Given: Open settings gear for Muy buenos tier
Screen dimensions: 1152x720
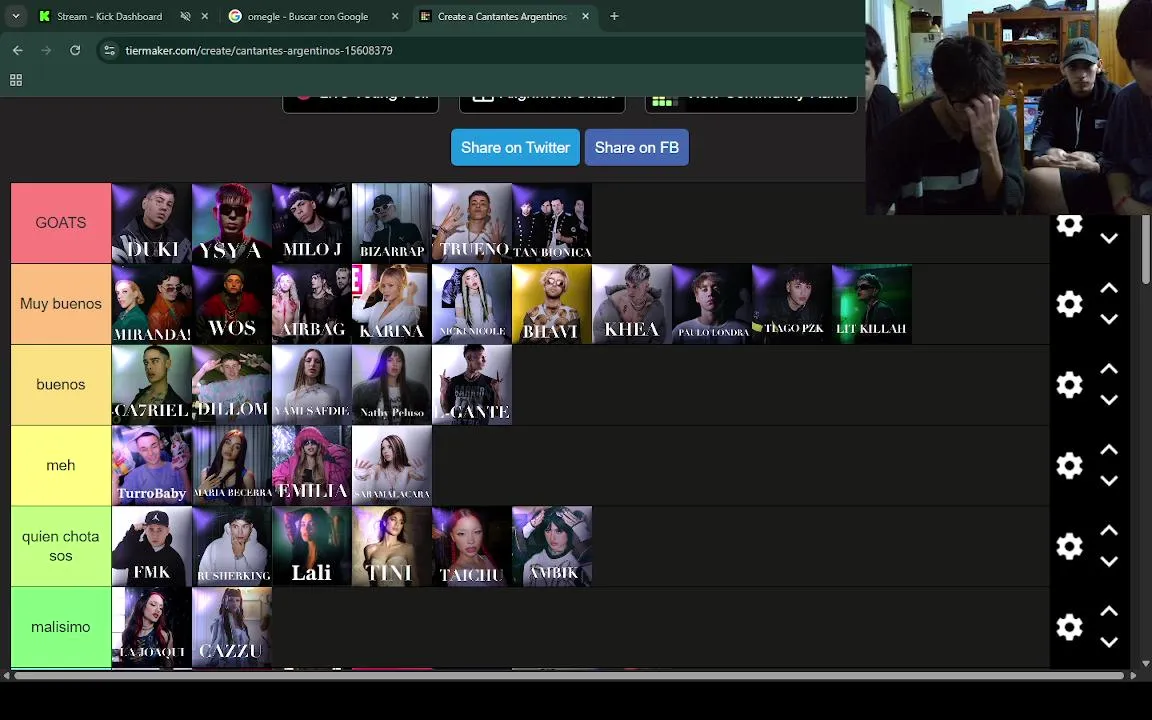Looking at the screenshot, I should click(1069, 303).
